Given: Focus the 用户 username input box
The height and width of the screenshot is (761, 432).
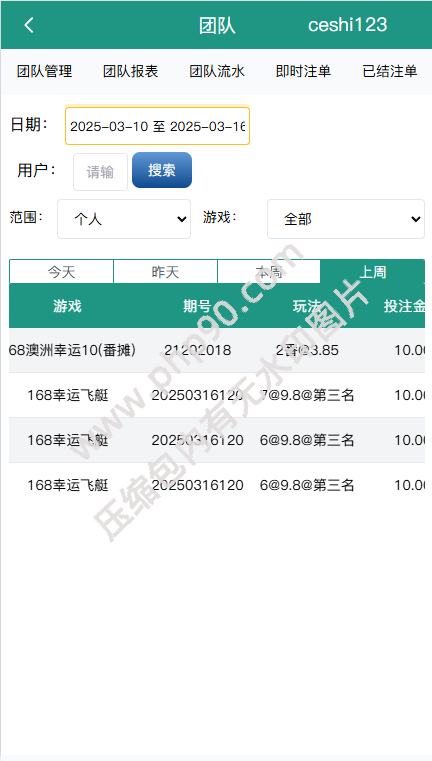Looking at the screenshot, I should point(100,172).
